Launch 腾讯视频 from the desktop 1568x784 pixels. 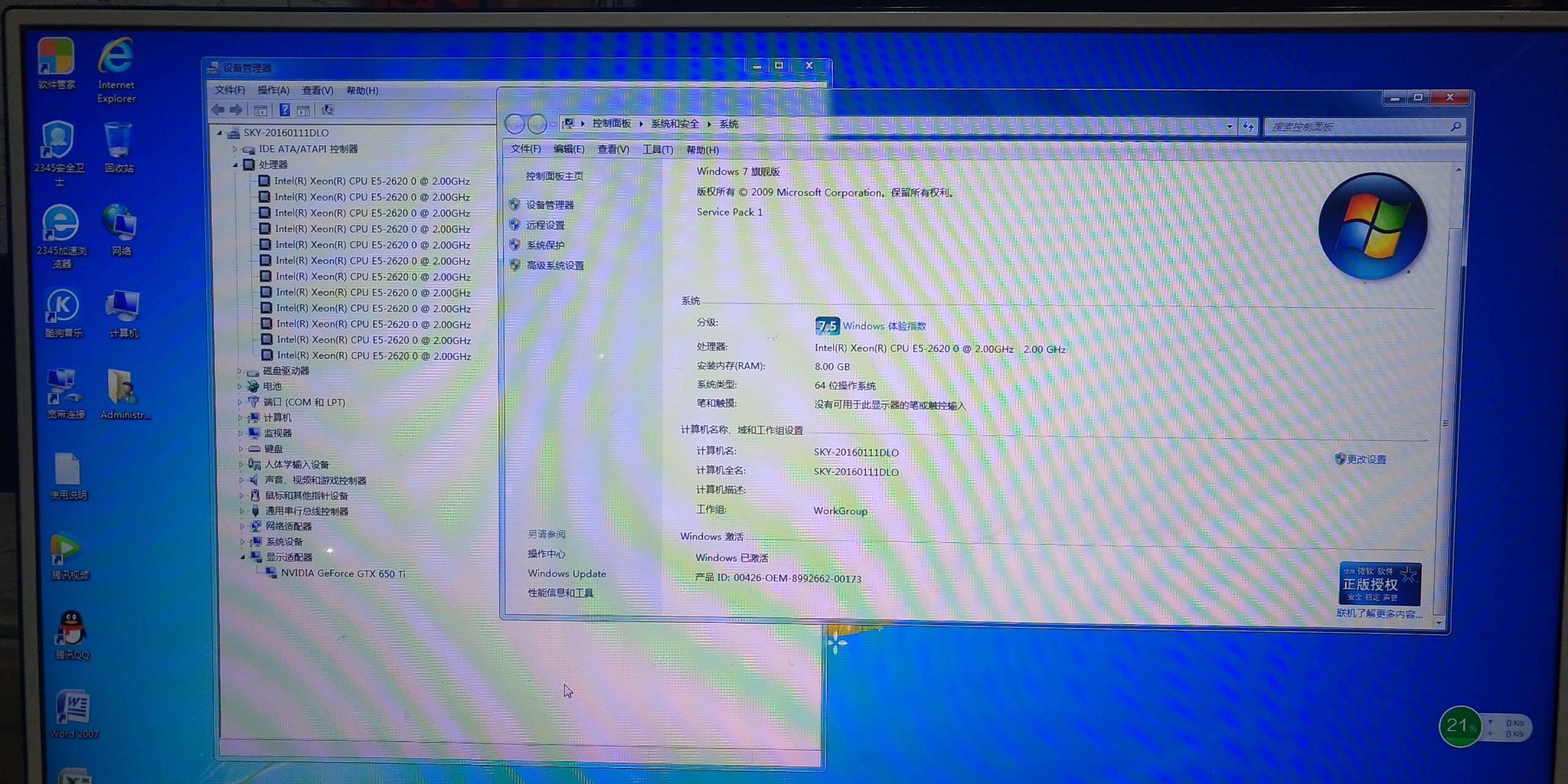click(70, 556)
